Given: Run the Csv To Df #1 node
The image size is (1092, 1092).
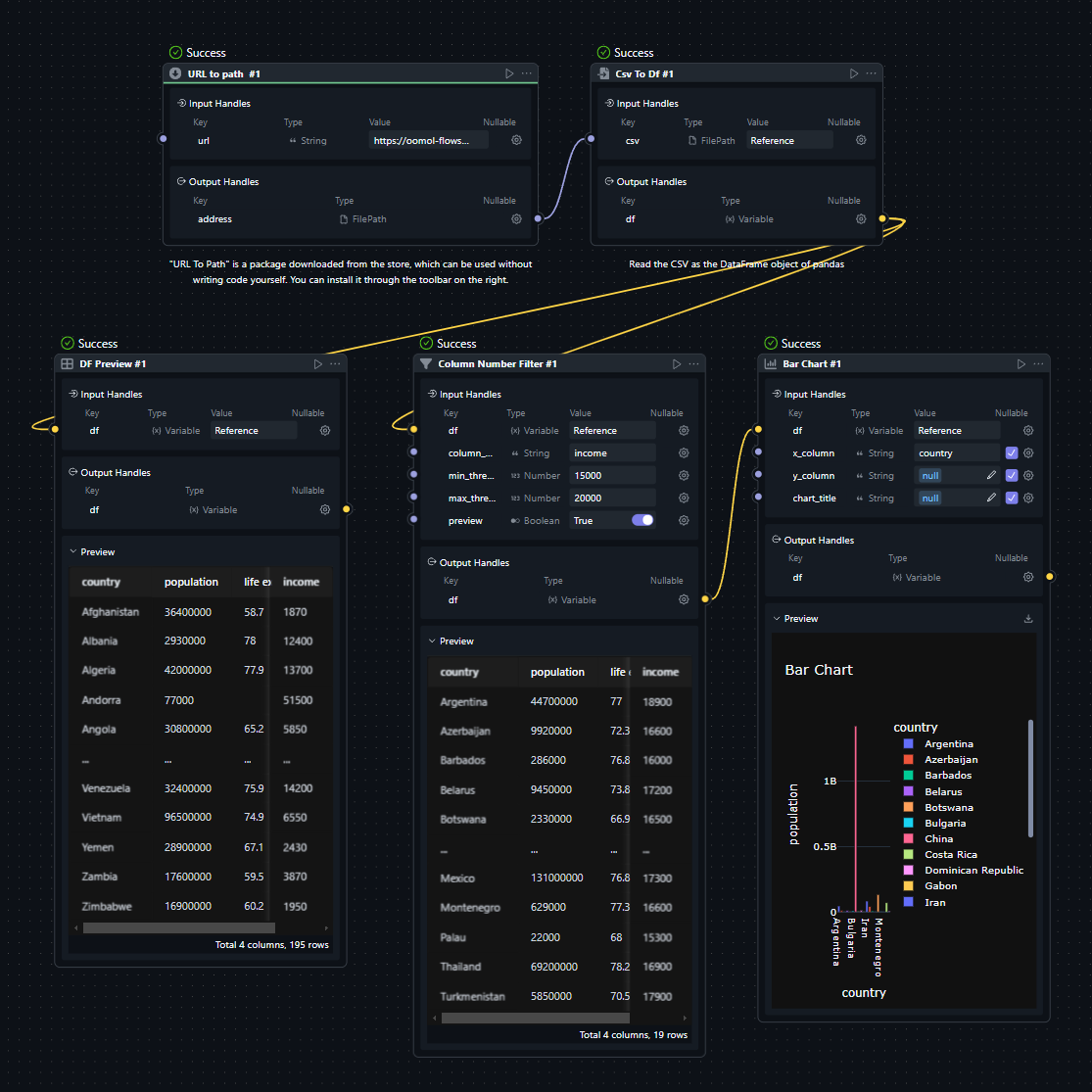Looking at the screenshot, I should coord(854,73).
